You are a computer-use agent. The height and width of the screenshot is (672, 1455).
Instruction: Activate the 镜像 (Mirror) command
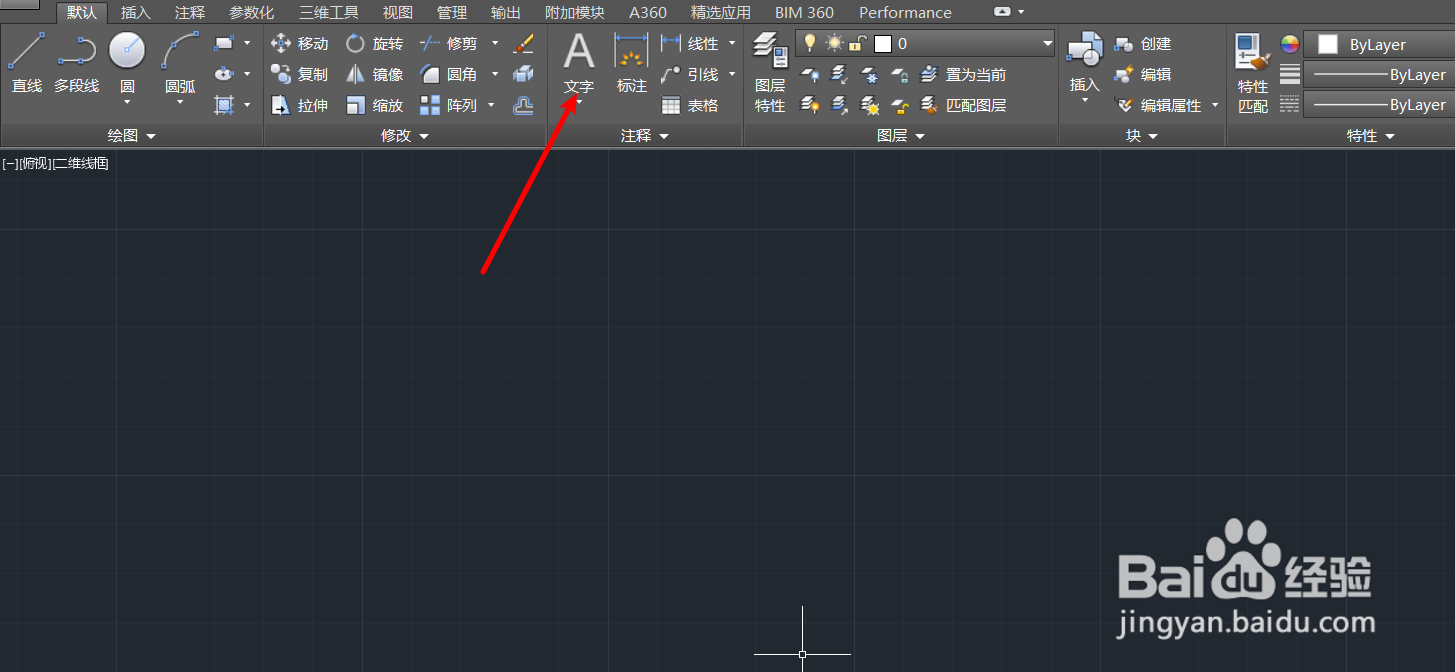point(374,74)
